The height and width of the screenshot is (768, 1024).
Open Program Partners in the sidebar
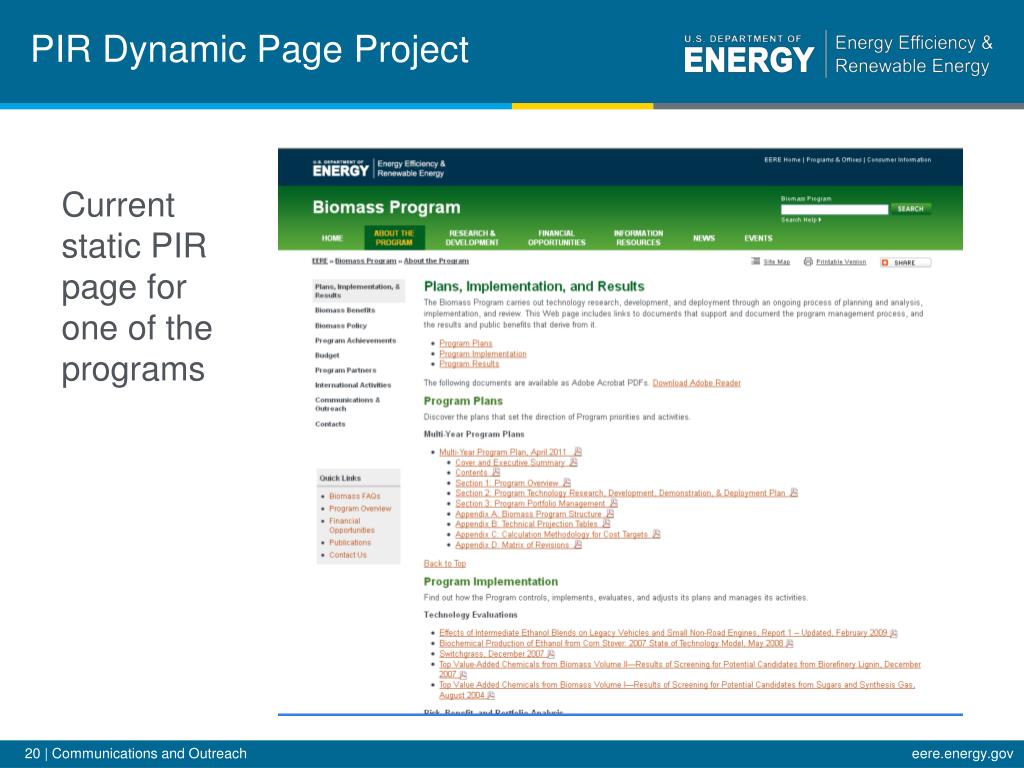click(x=345, y=370)
